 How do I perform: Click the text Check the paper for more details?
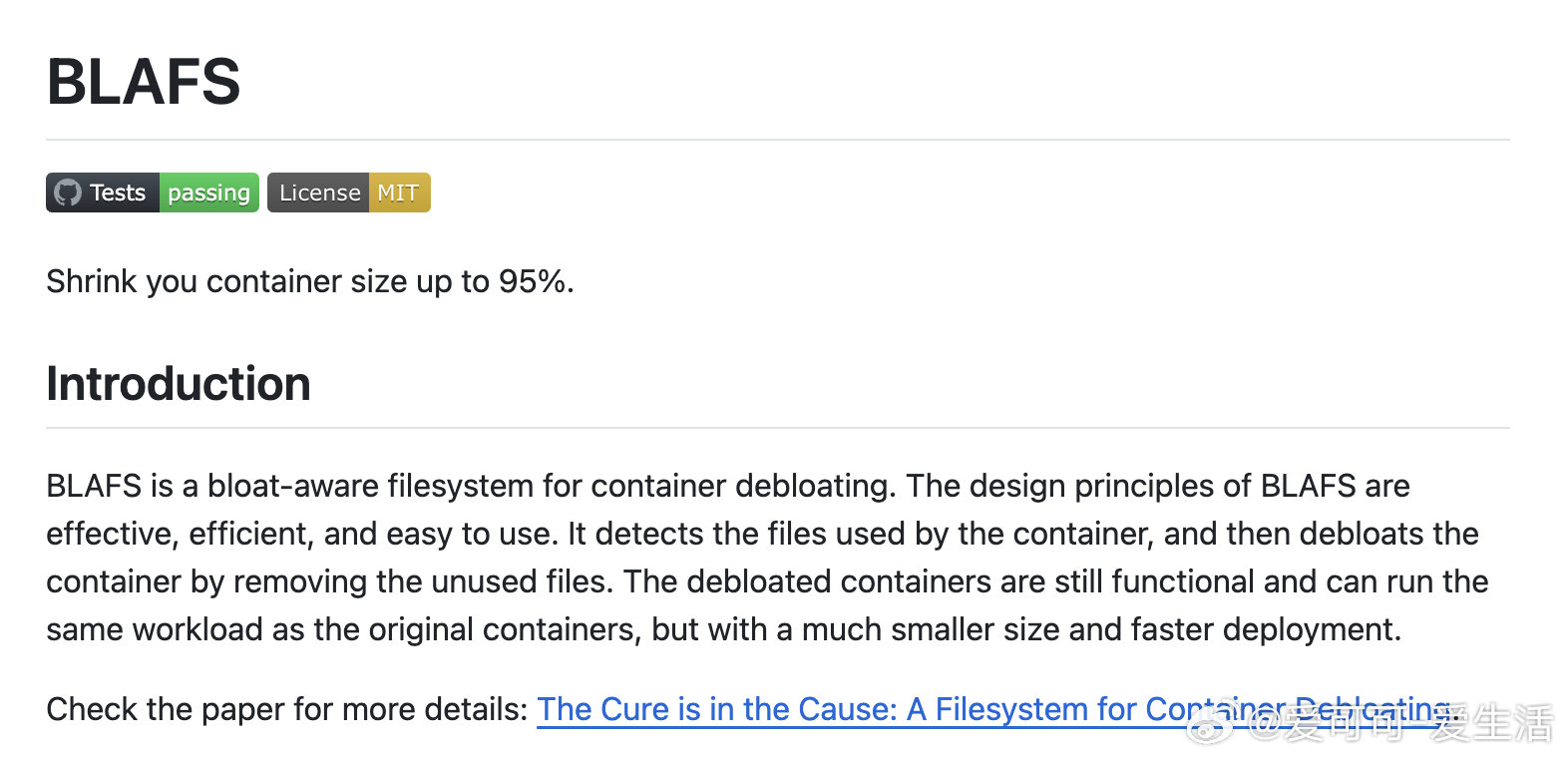tap(286, 709)
